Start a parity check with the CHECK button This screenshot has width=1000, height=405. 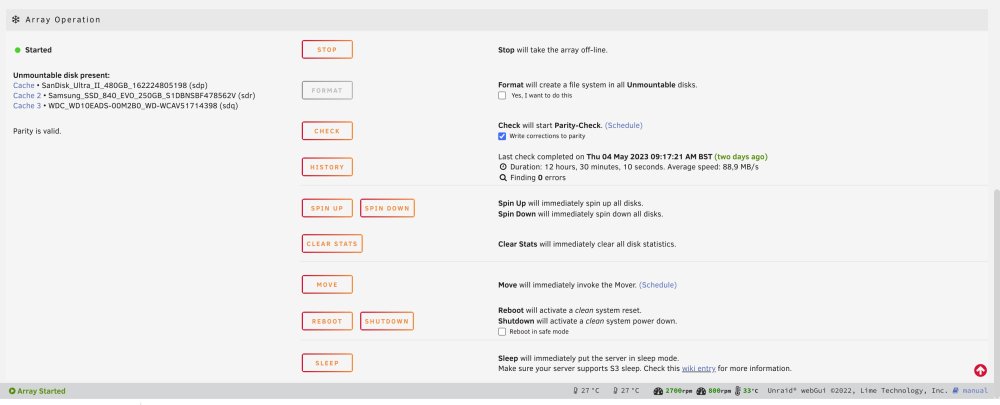(x=327, y=131)
